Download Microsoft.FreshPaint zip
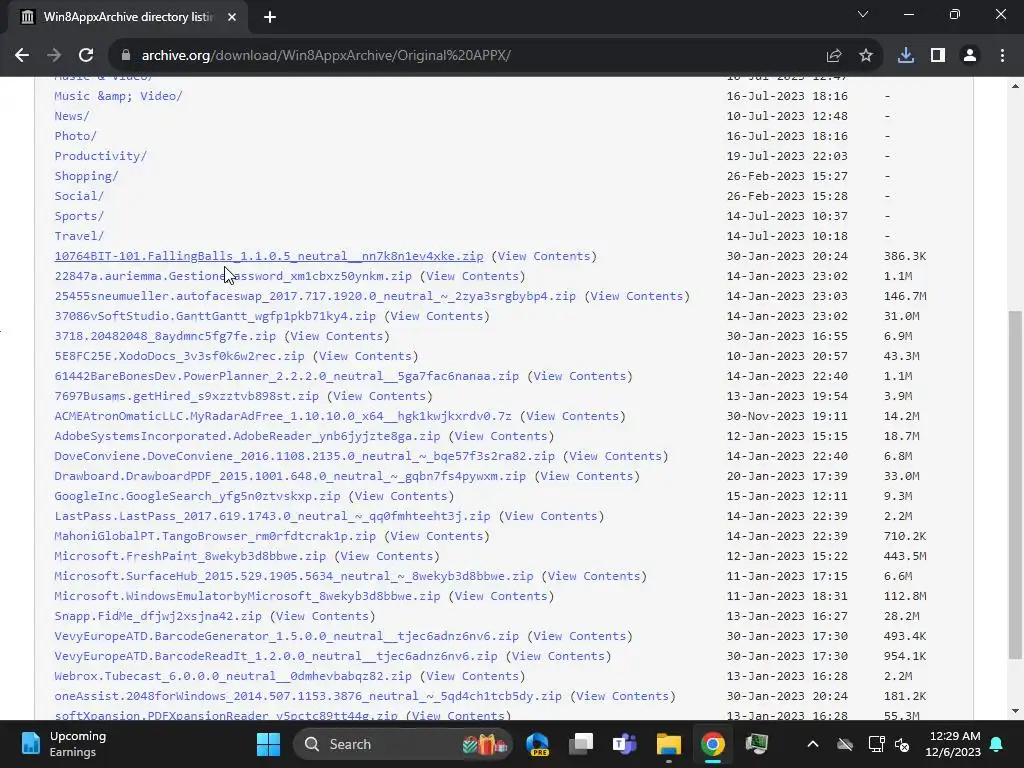The image size is (1024, 768). pyautogui.click(x=190, y=556)
